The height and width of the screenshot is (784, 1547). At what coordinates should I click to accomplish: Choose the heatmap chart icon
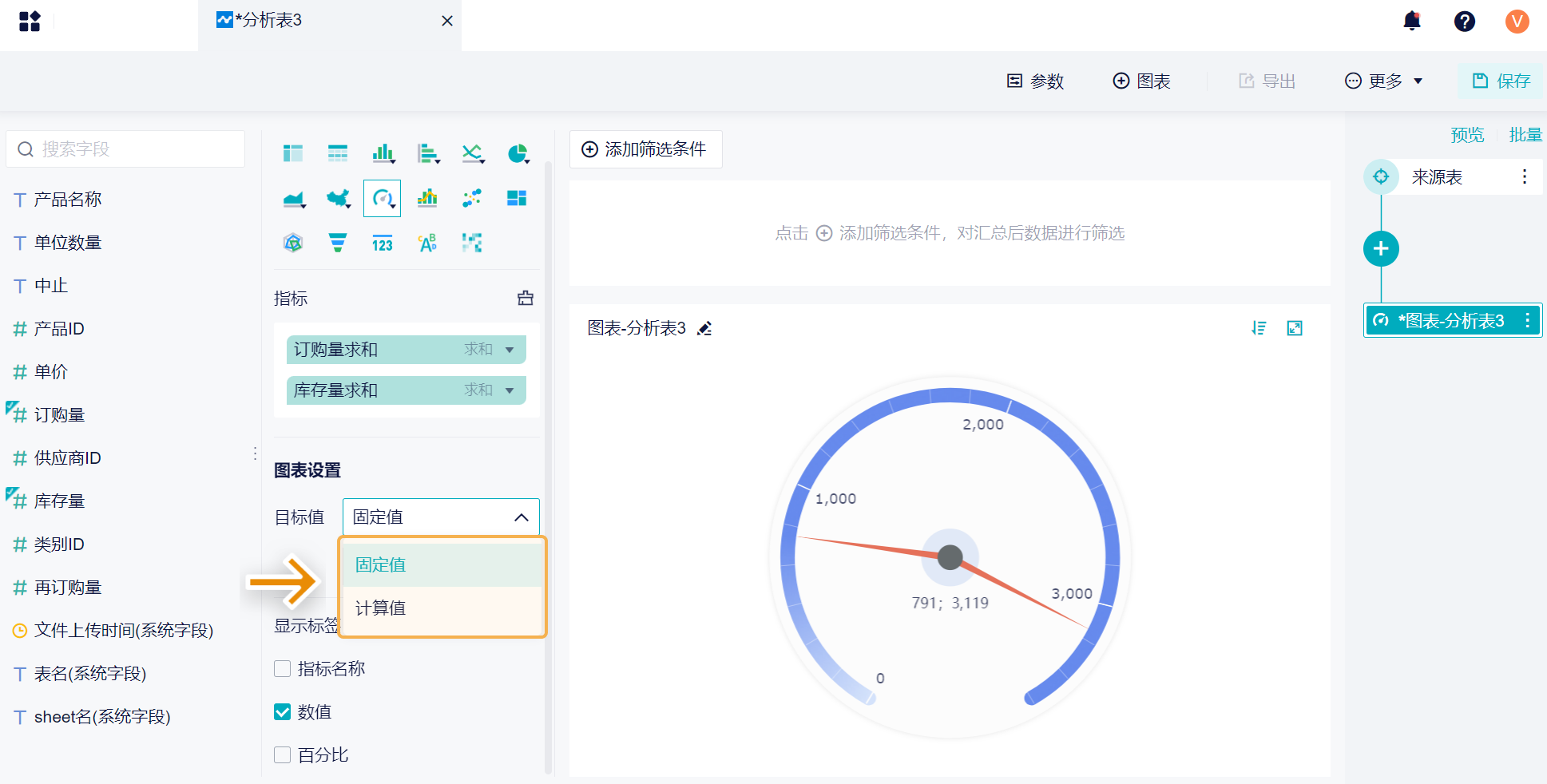(472, 243)
